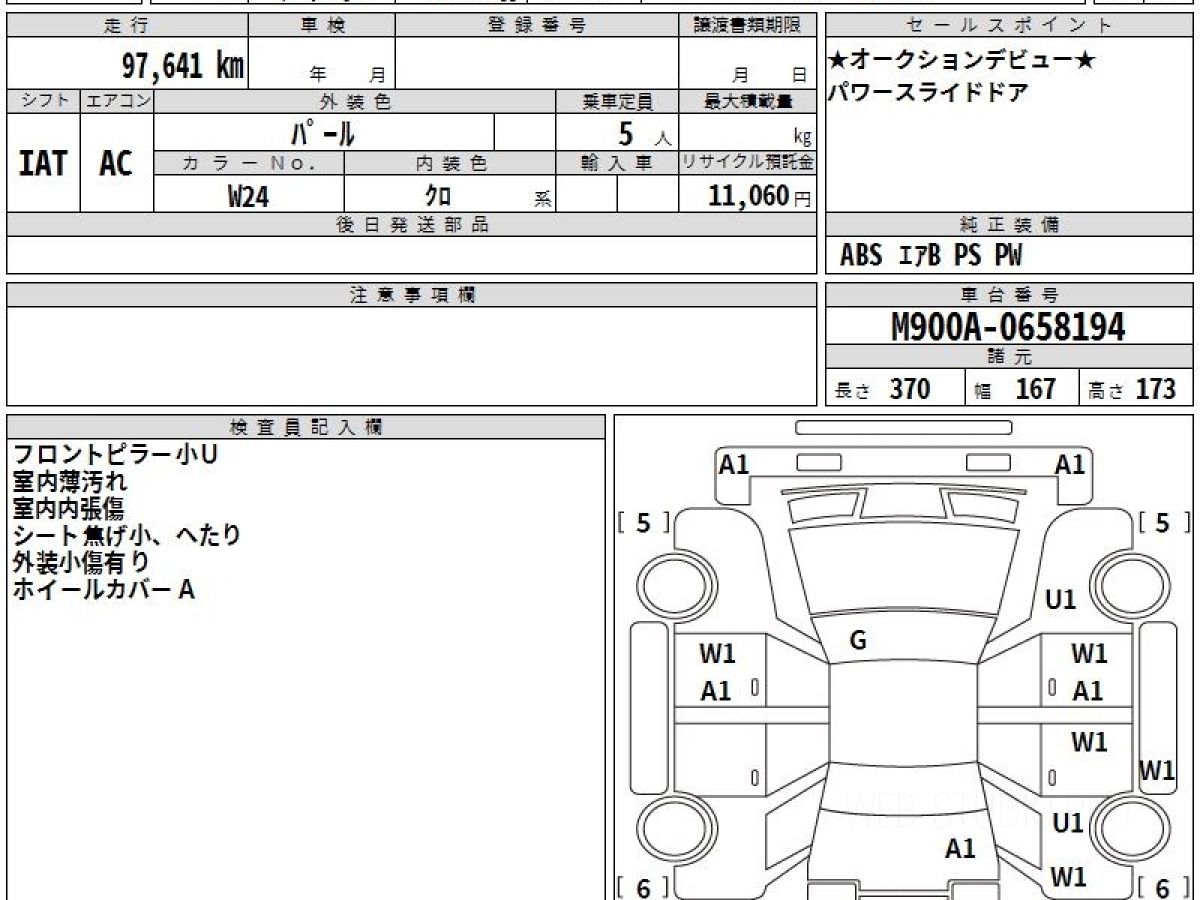Select the IAT shift value

[x=43, y=163]
